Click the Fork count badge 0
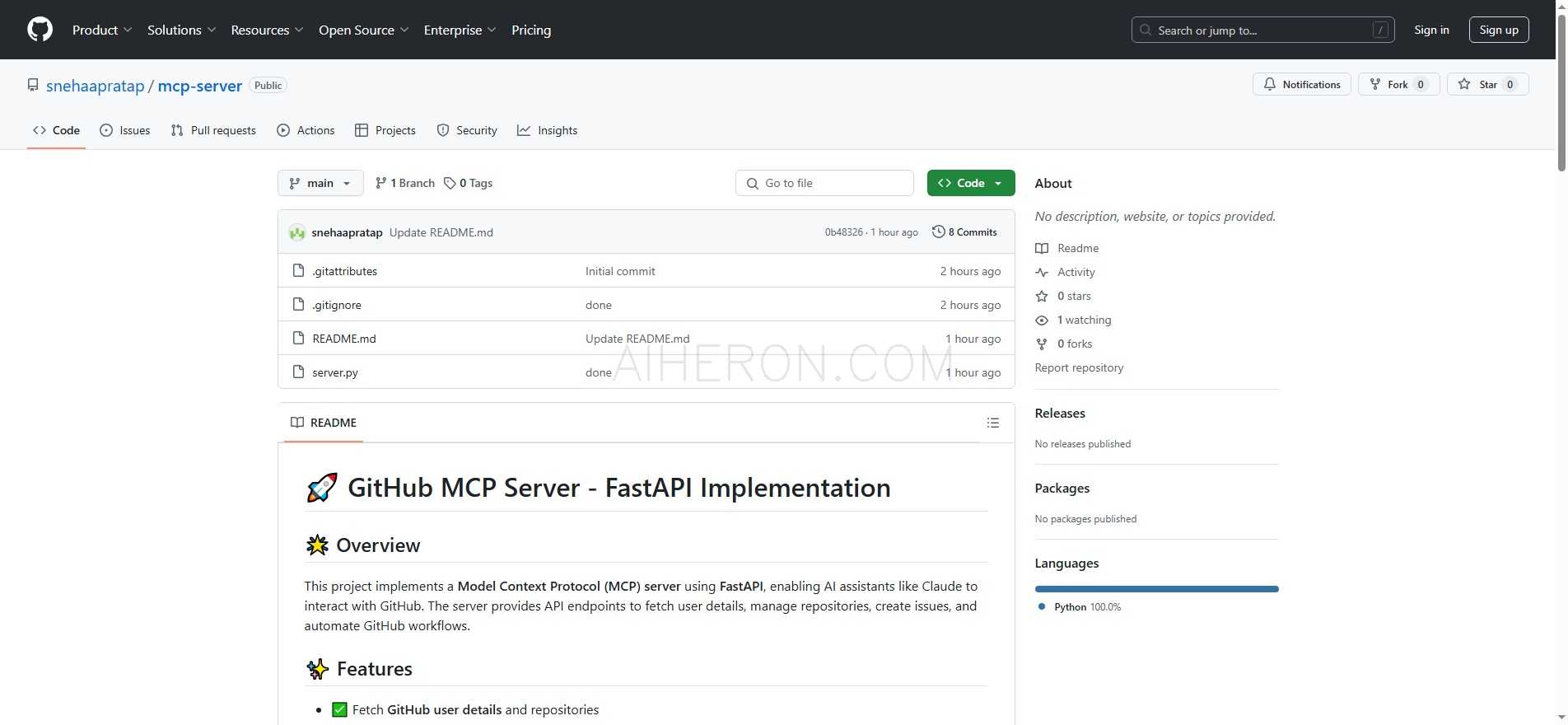The height and width of the screenshot is (725, 1568). (x=1421, y=84)
